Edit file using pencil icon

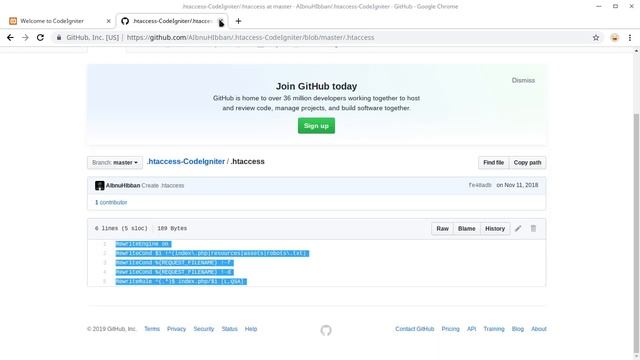(518, 229)
